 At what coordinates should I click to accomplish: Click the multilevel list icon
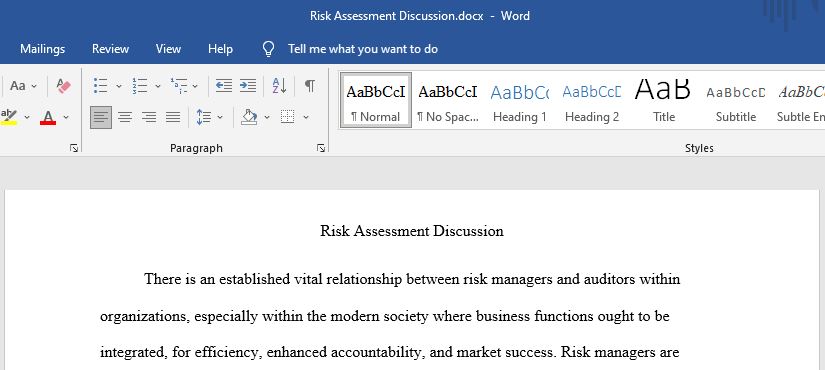[179, 85]
